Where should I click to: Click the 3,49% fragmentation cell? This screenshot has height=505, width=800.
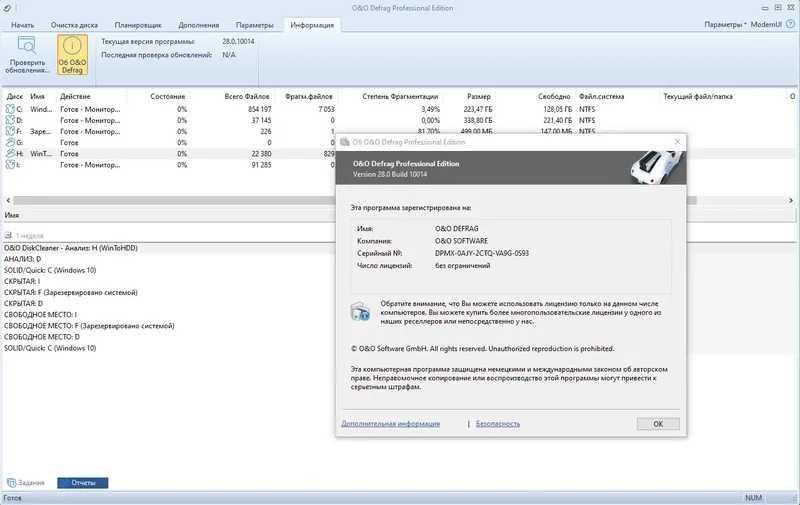tap(430, 109)
